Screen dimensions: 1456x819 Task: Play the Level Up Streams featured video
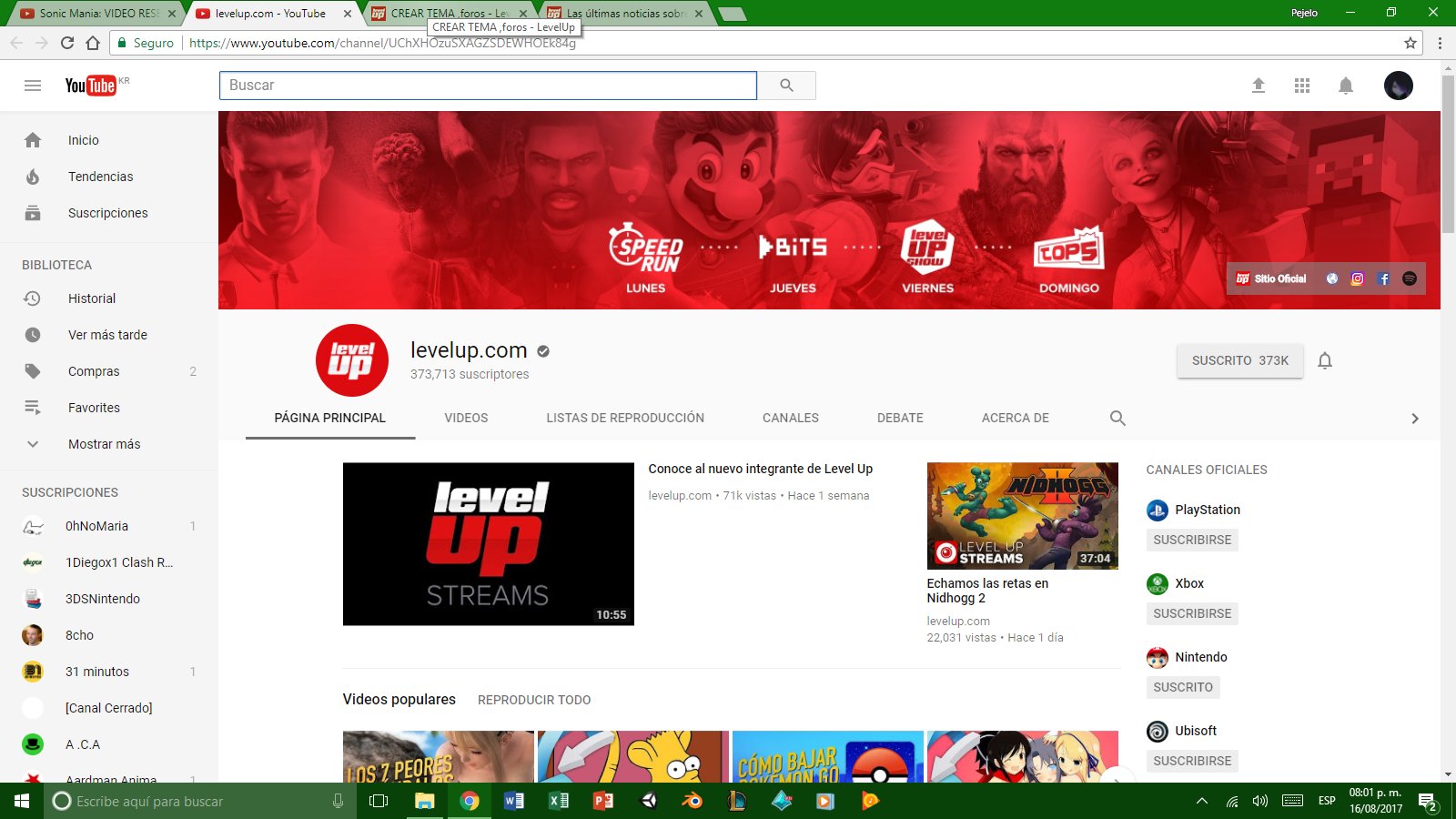tap(489, 544)
